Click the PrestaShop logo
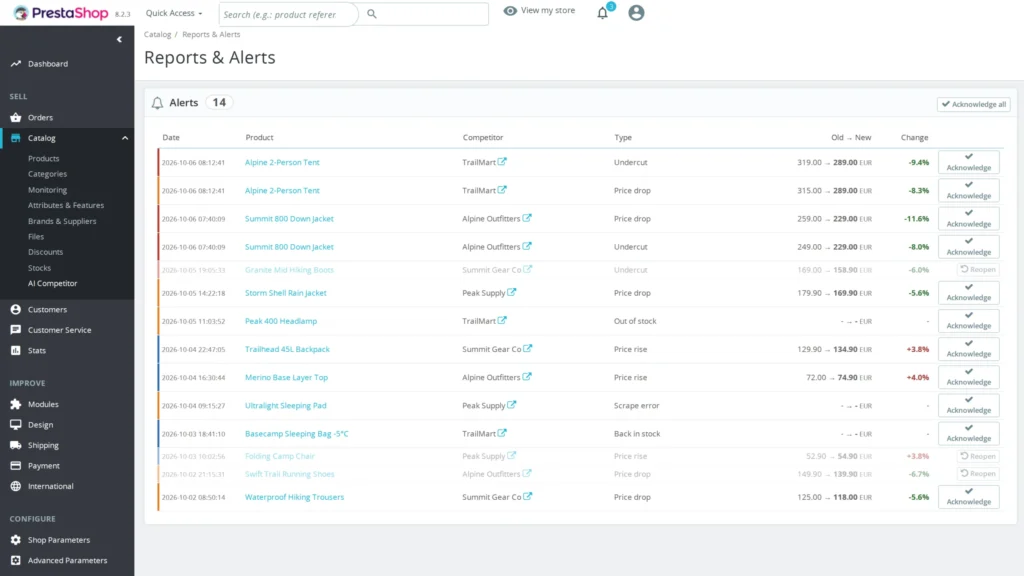The height and width of the screenshot is (576, 1024). [61, 13]
